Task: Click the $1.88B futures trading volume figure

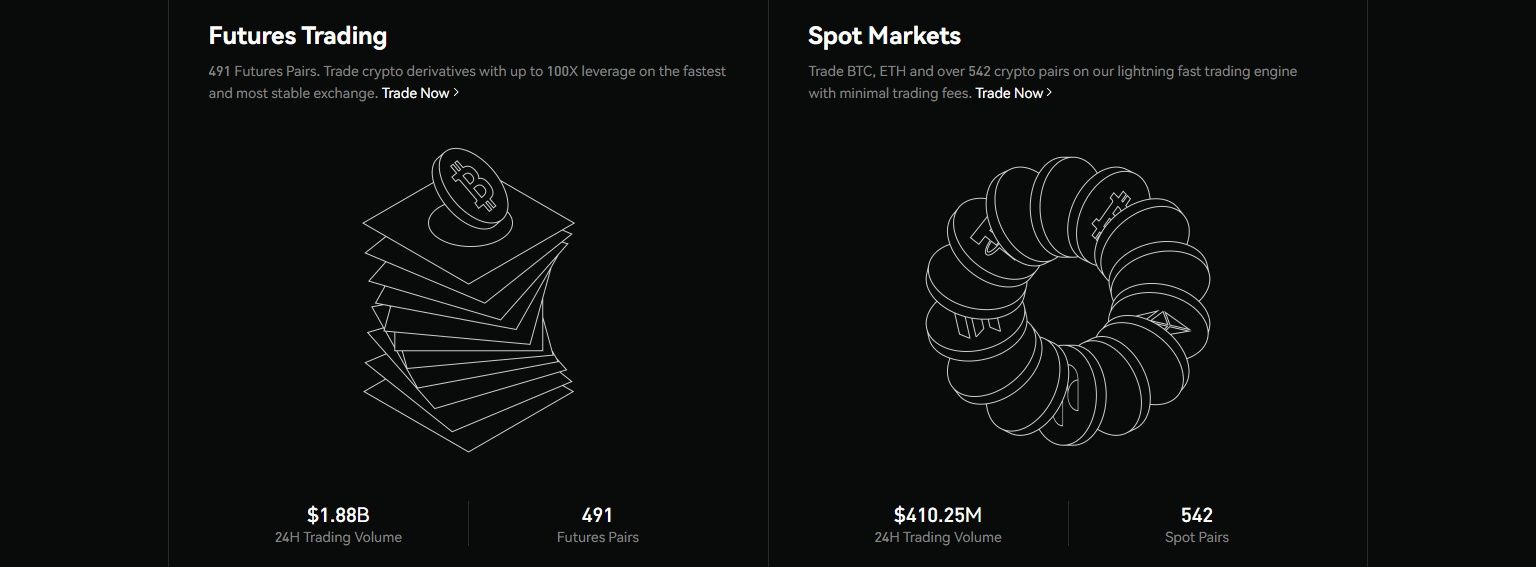Action: pos(338,515)
